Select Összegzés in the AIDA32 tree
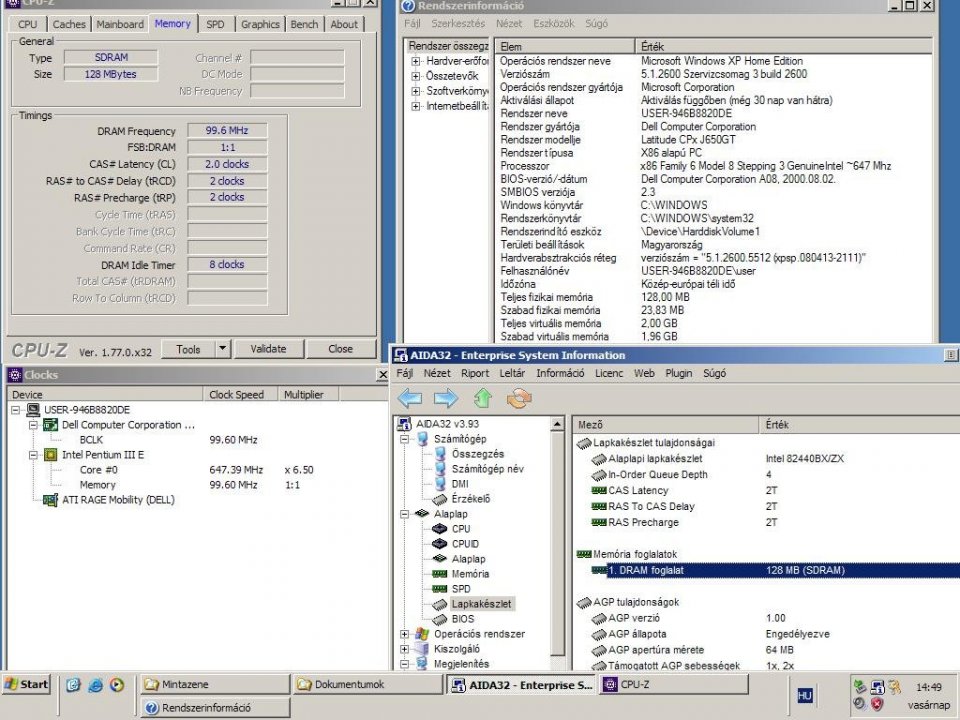Viewport: 960px width, 720px height. (478, 454)
